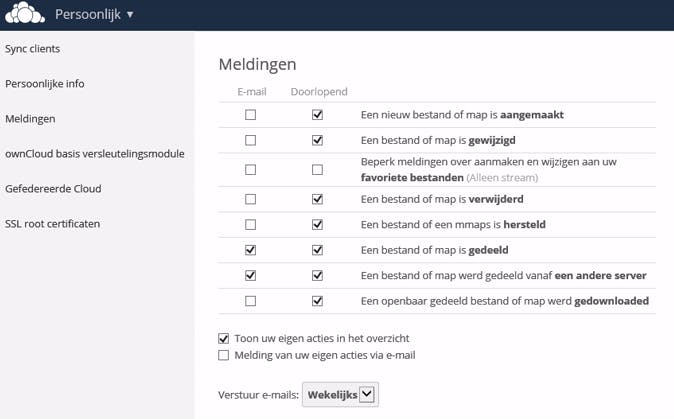Expand the Verstuur e-mails frequency dropdown
The height and width of the screenshot is (419, 674).
click(x=341, y=395)
